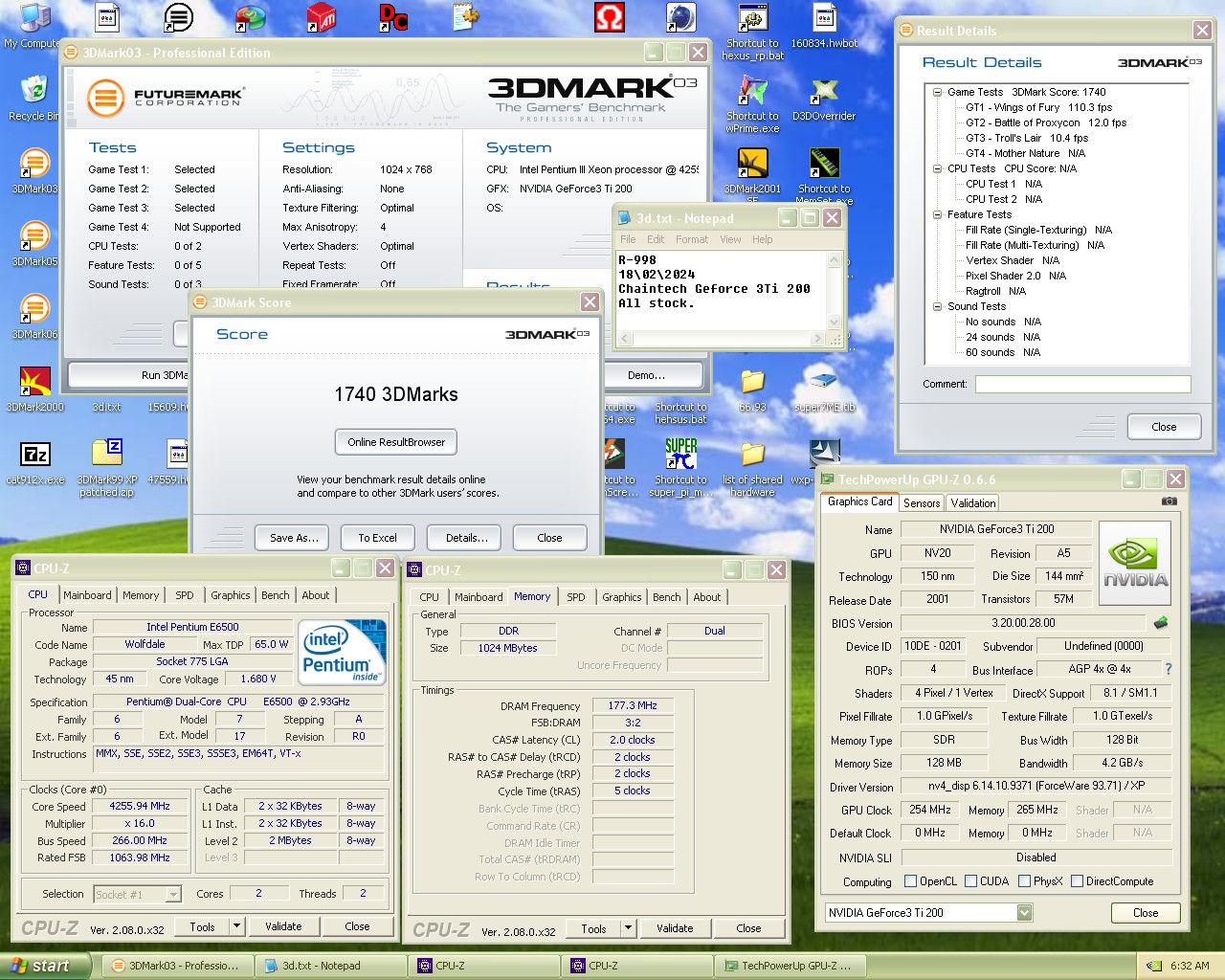
Task: Launch Shortcut to MemSet.exe icon
Action: 824,163
